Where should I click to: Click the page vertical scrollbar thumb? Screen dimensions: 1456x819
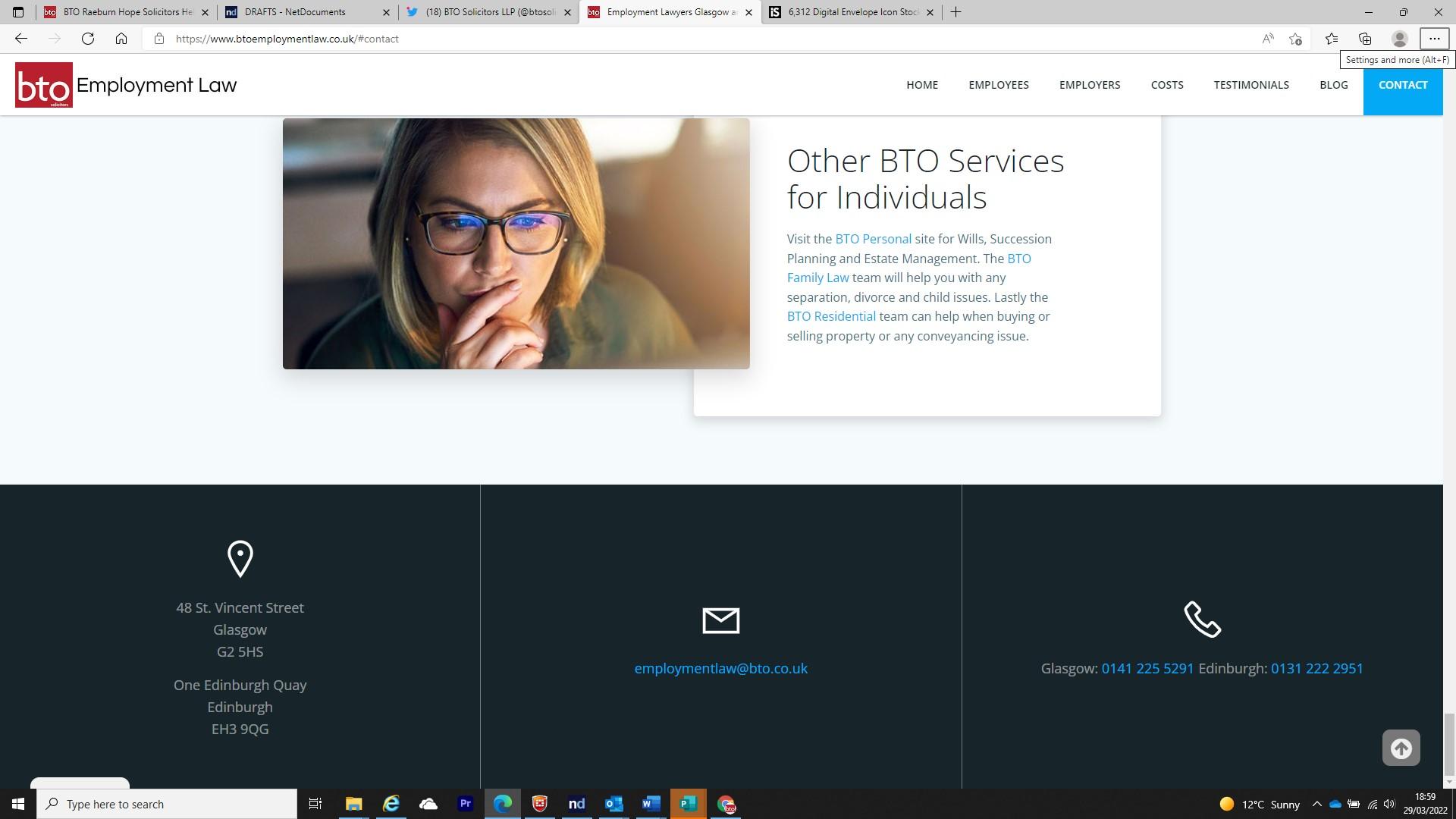(1448, 743)
